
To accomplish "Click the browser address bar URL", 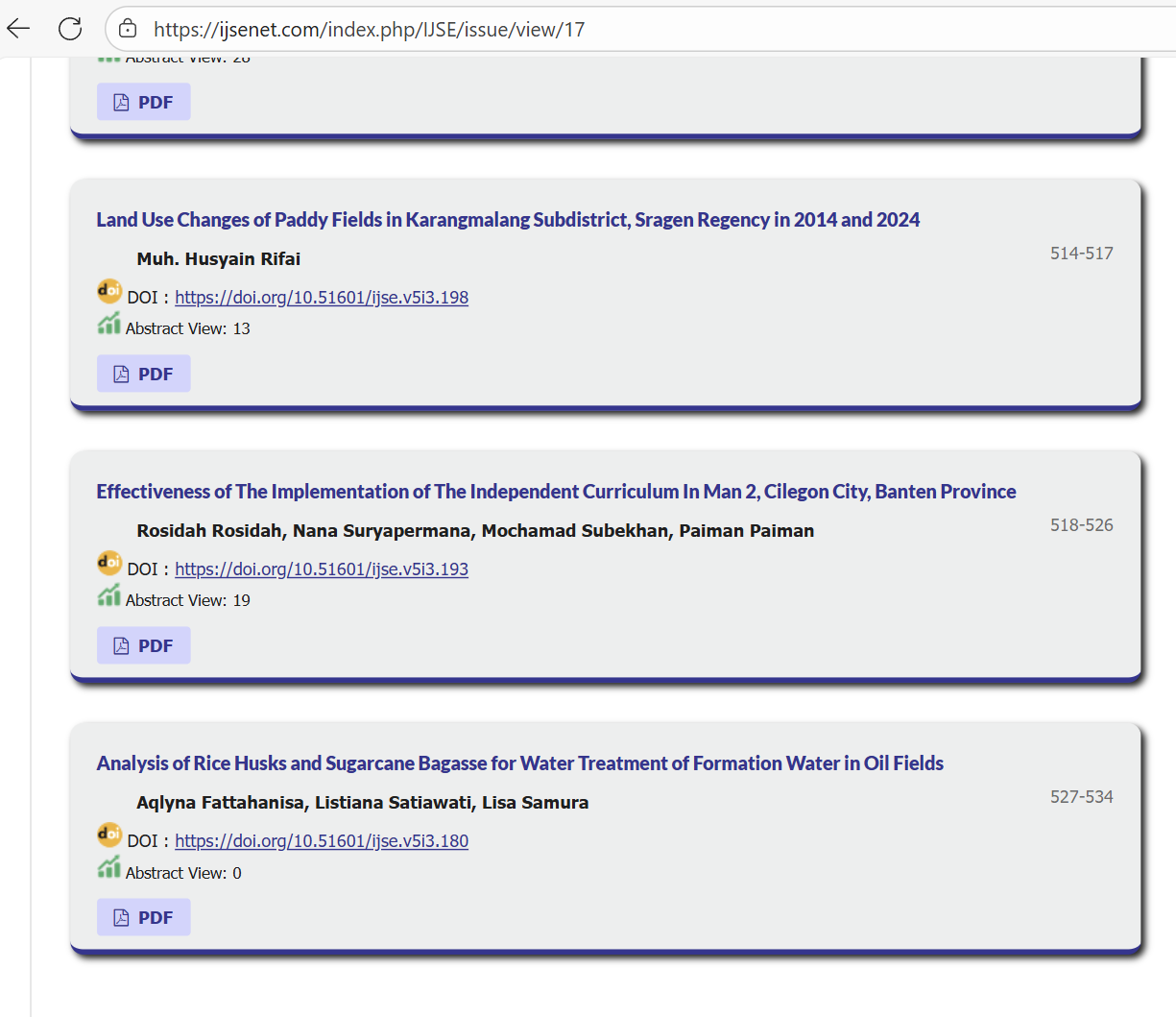I will coord(369,30).
